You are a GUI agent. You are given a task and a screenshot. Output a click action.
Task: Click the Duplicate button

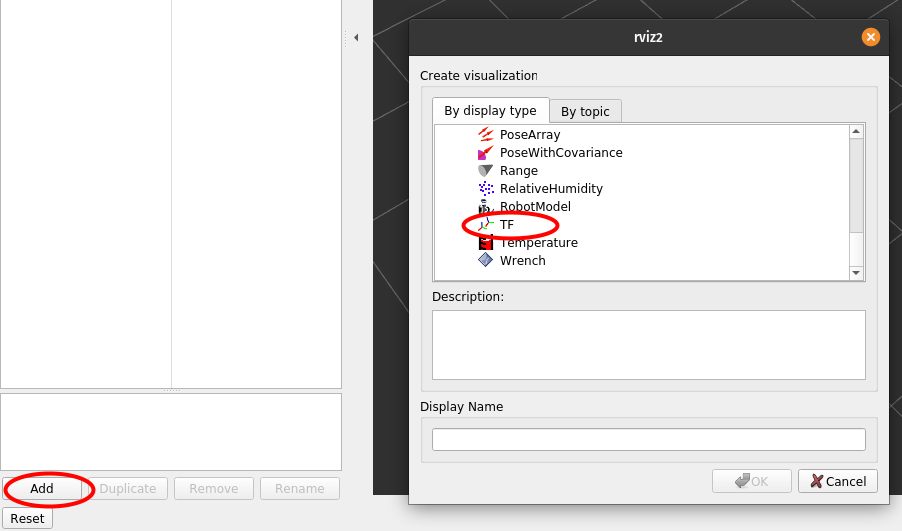point(128,488)
